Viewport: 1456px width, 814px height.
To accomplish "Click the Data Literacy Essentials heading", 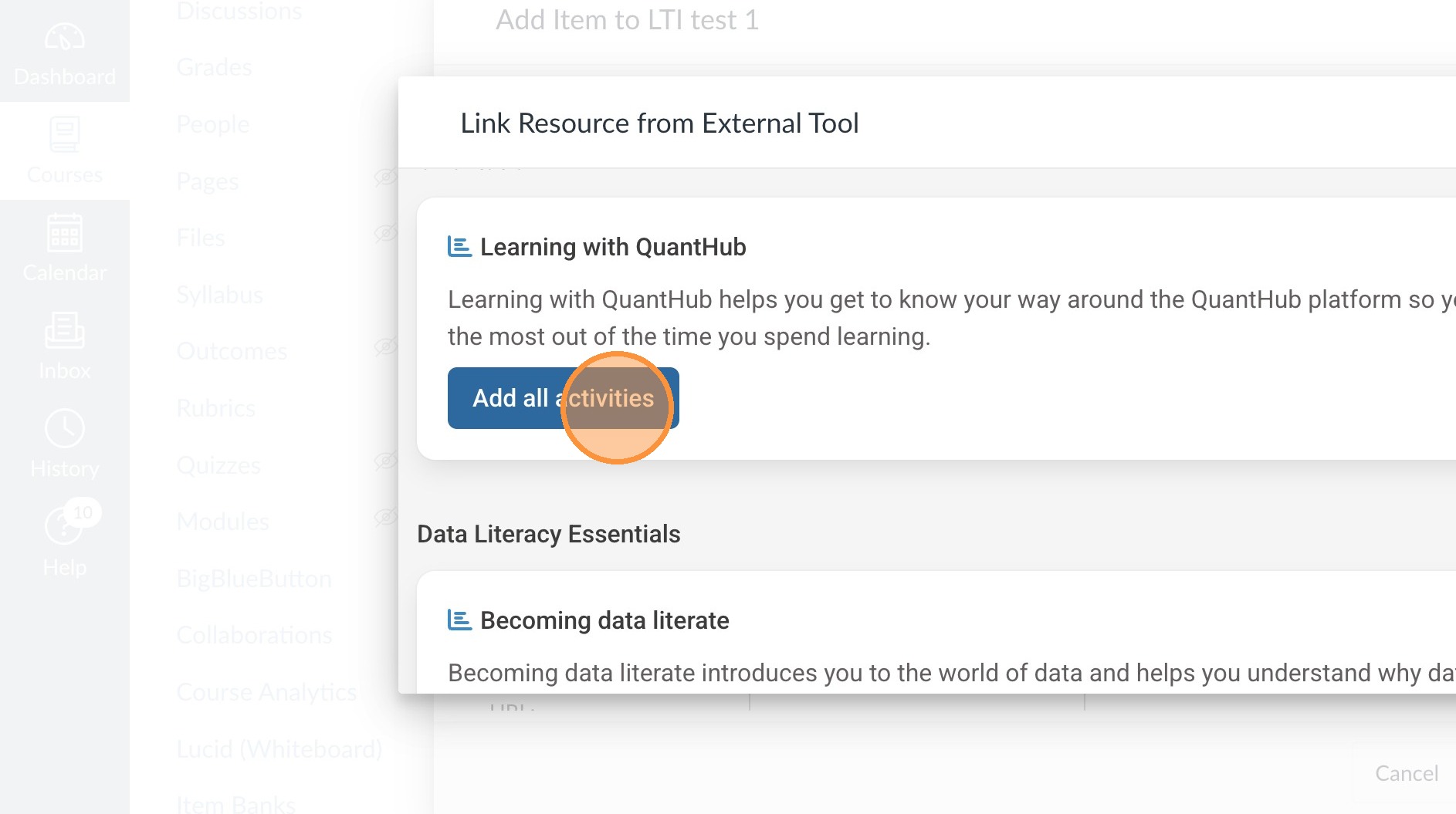I will (548, 534).
